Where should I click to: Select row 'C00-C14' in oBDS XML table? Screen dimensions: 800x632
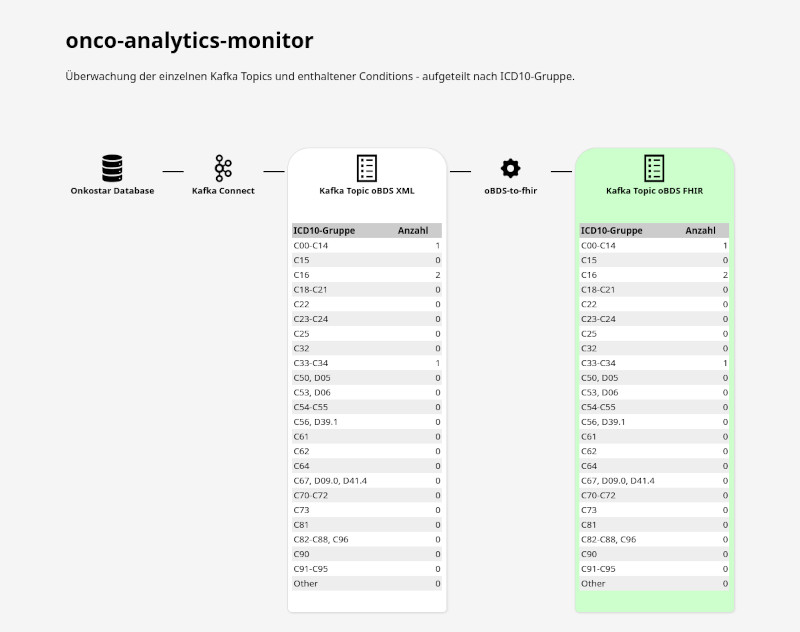coord(367,245)
